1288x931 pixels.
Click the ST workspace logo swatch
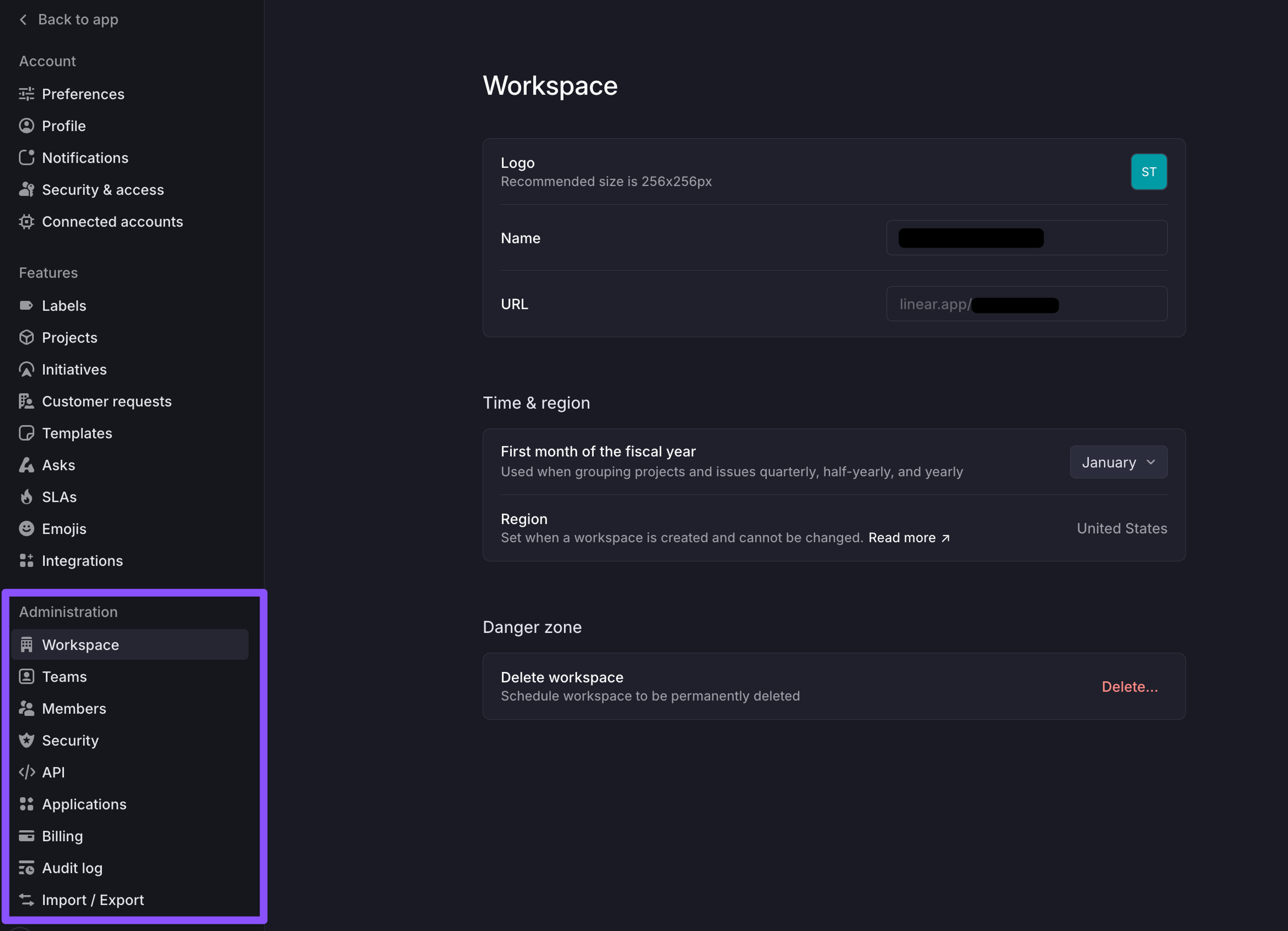point(1148,171)
